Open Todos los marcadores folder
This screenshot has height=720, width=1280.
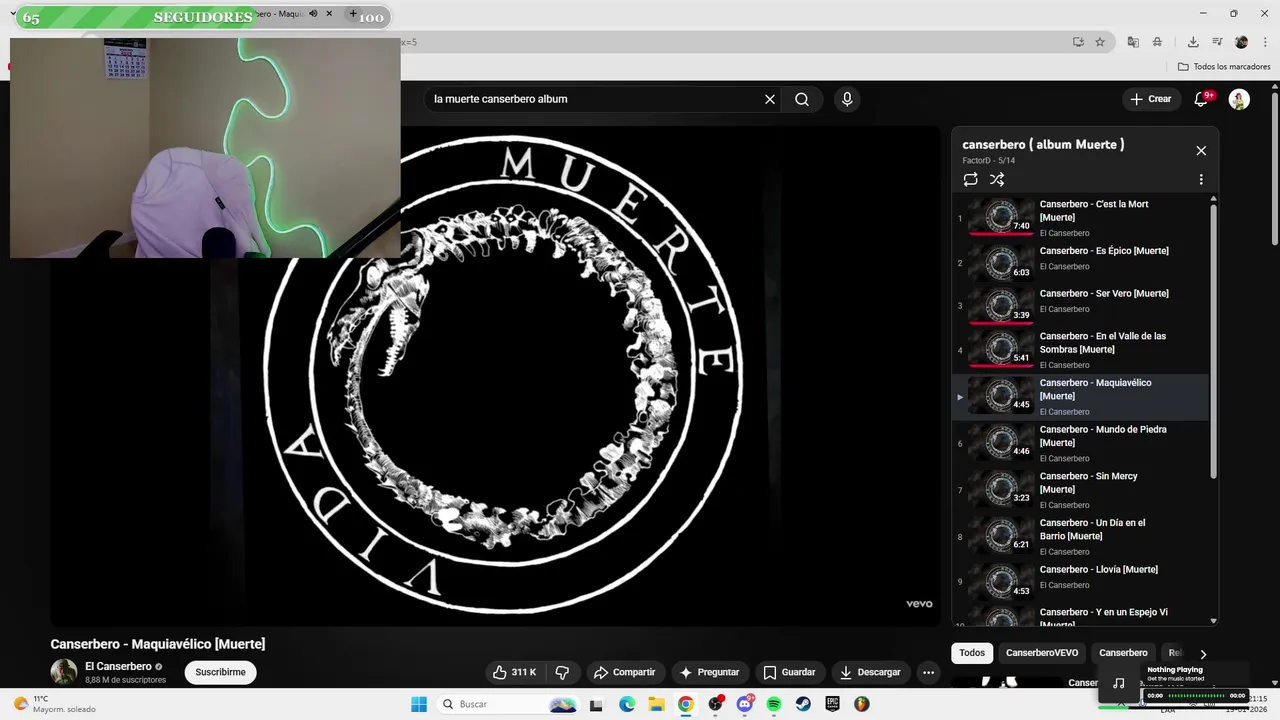[x=1224, y=67]
